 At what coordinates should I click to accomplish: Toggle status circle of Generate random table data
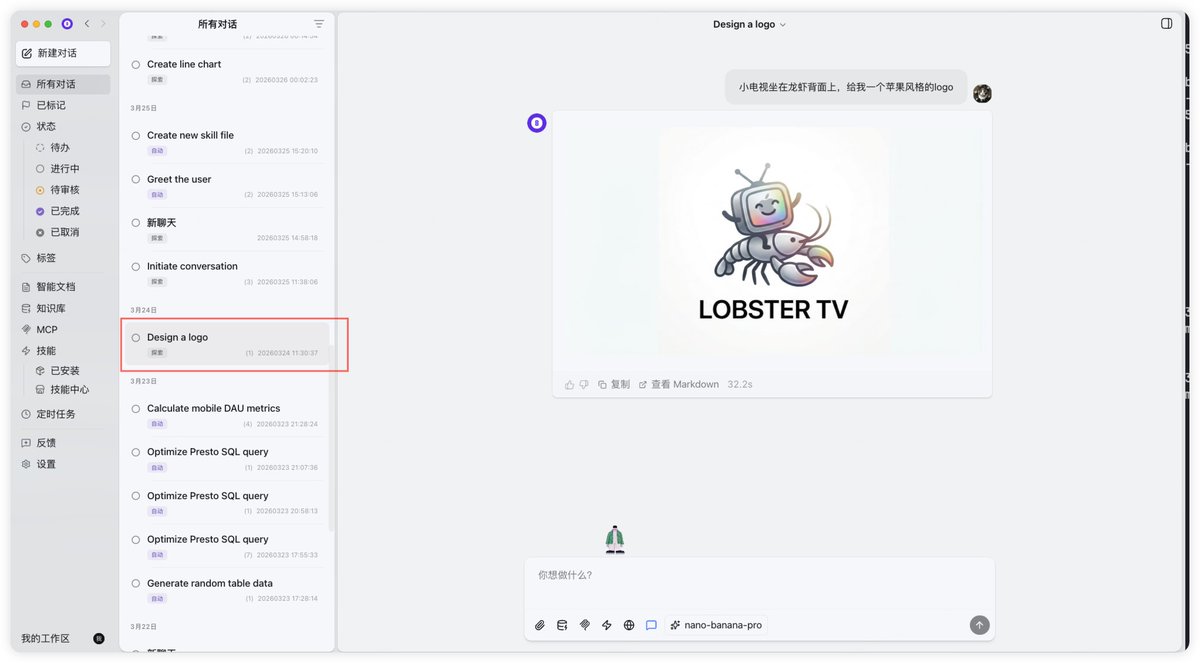(136, 584)
